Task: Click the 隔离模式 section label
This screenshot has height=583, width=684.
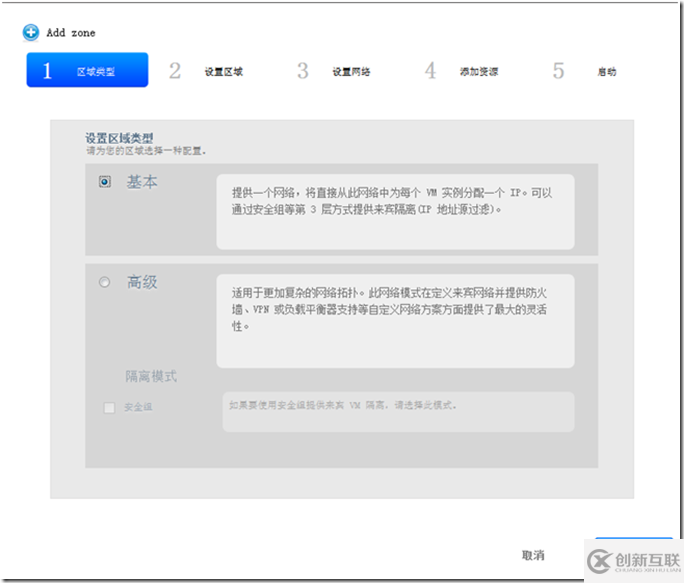Action: coord(151,377)
